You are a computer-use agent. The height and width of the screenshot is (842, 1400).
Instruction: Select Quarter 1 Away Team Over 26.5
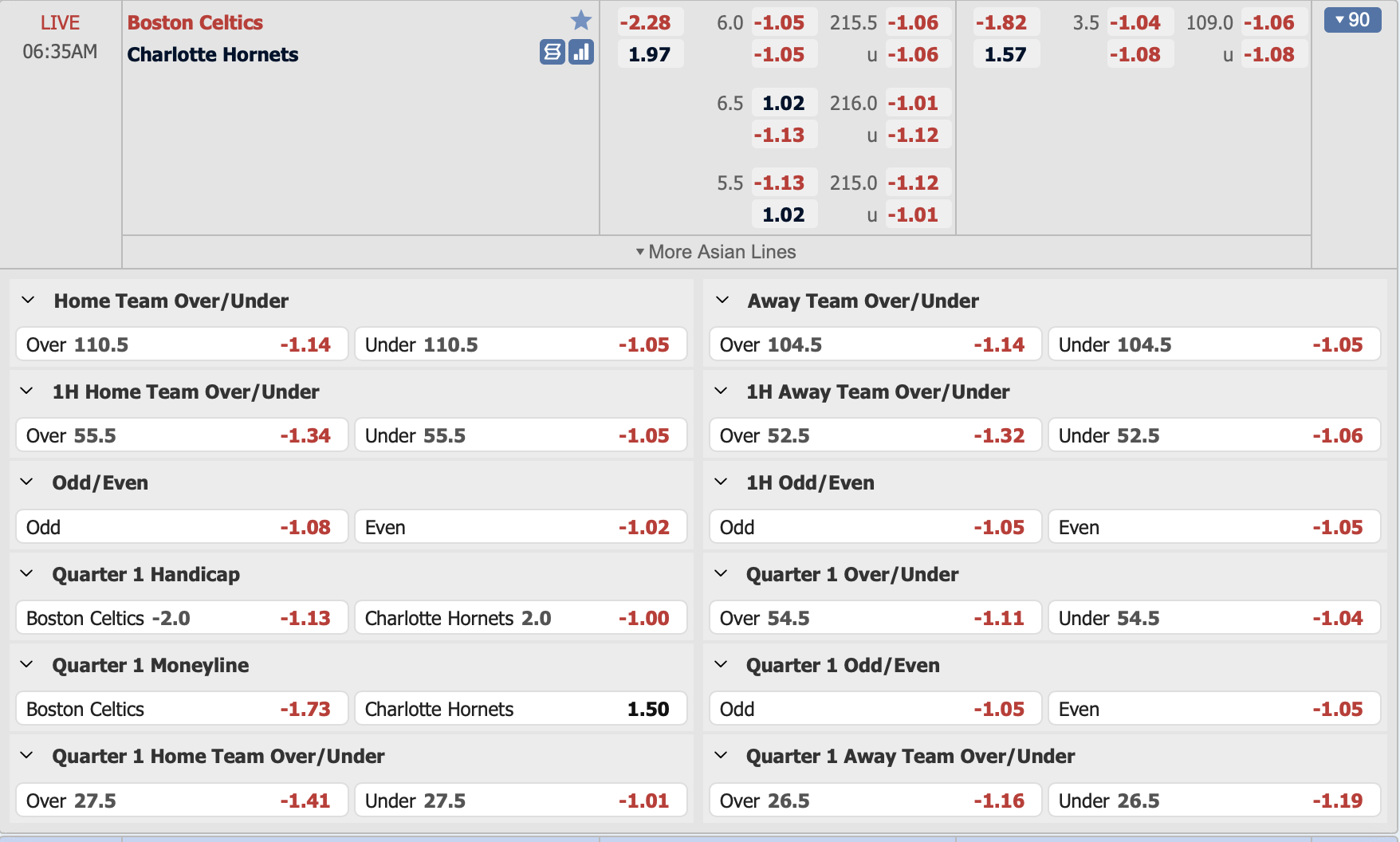[x=875, y=801]
